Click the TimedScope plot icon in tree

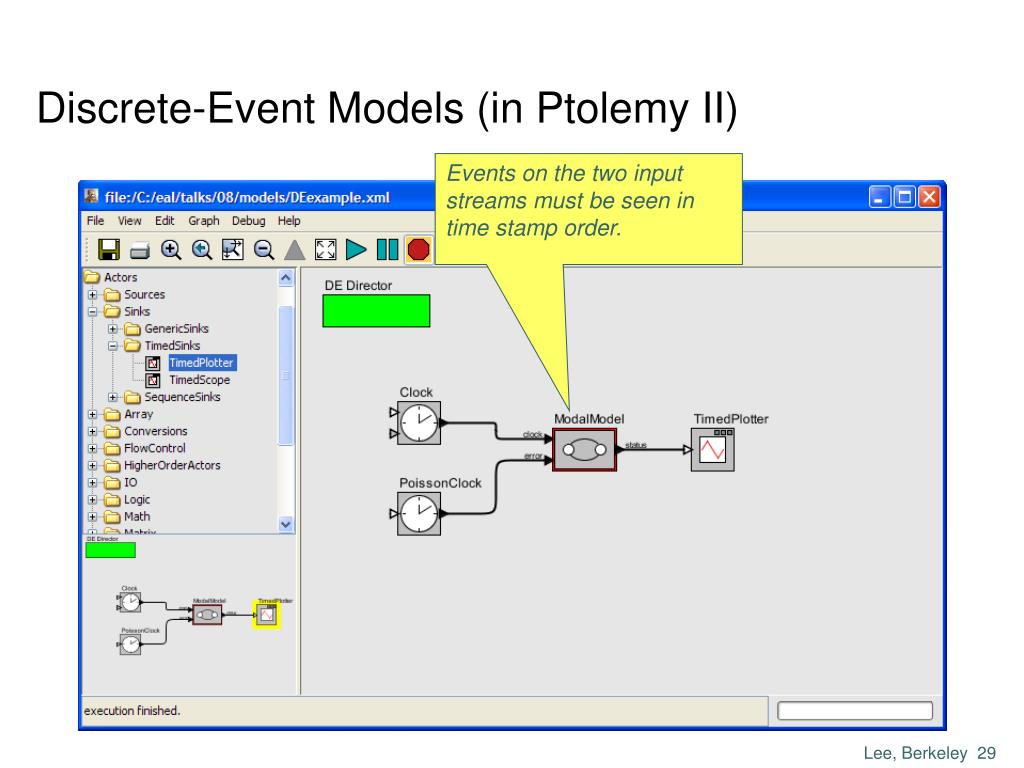153,380
